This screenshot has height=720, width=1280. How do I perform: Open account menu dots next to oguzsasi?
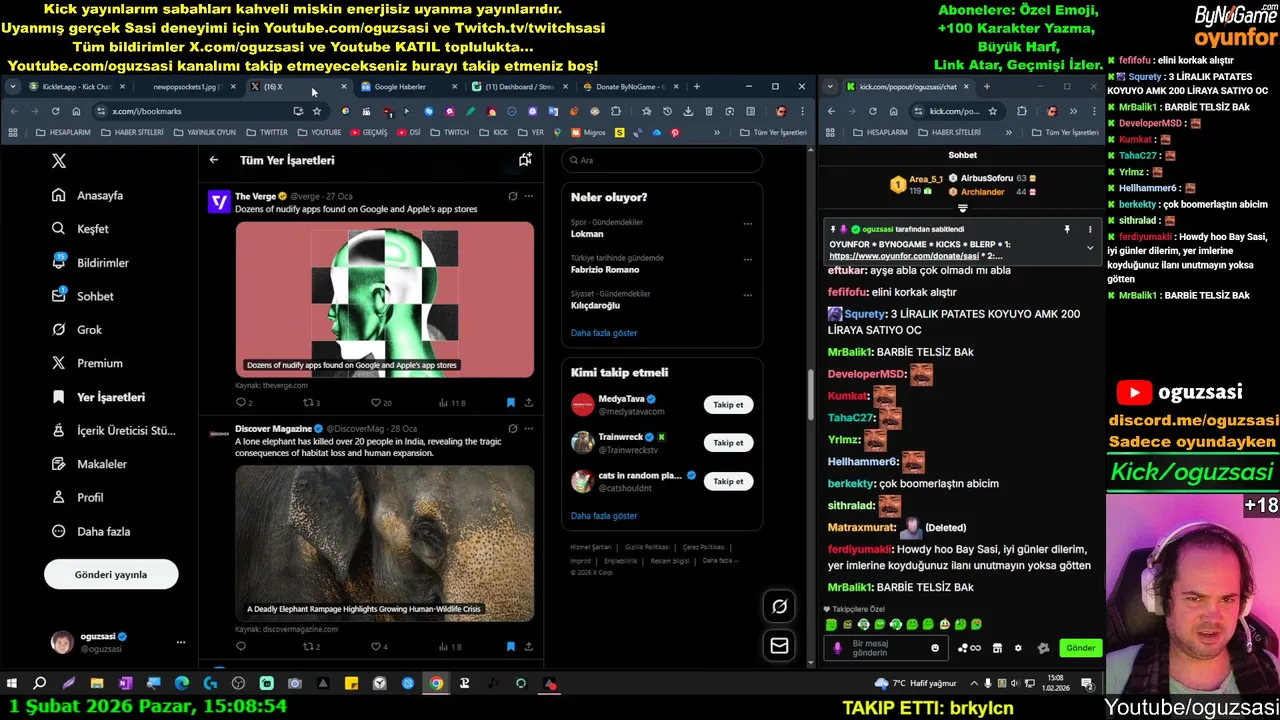click(181, 642)
